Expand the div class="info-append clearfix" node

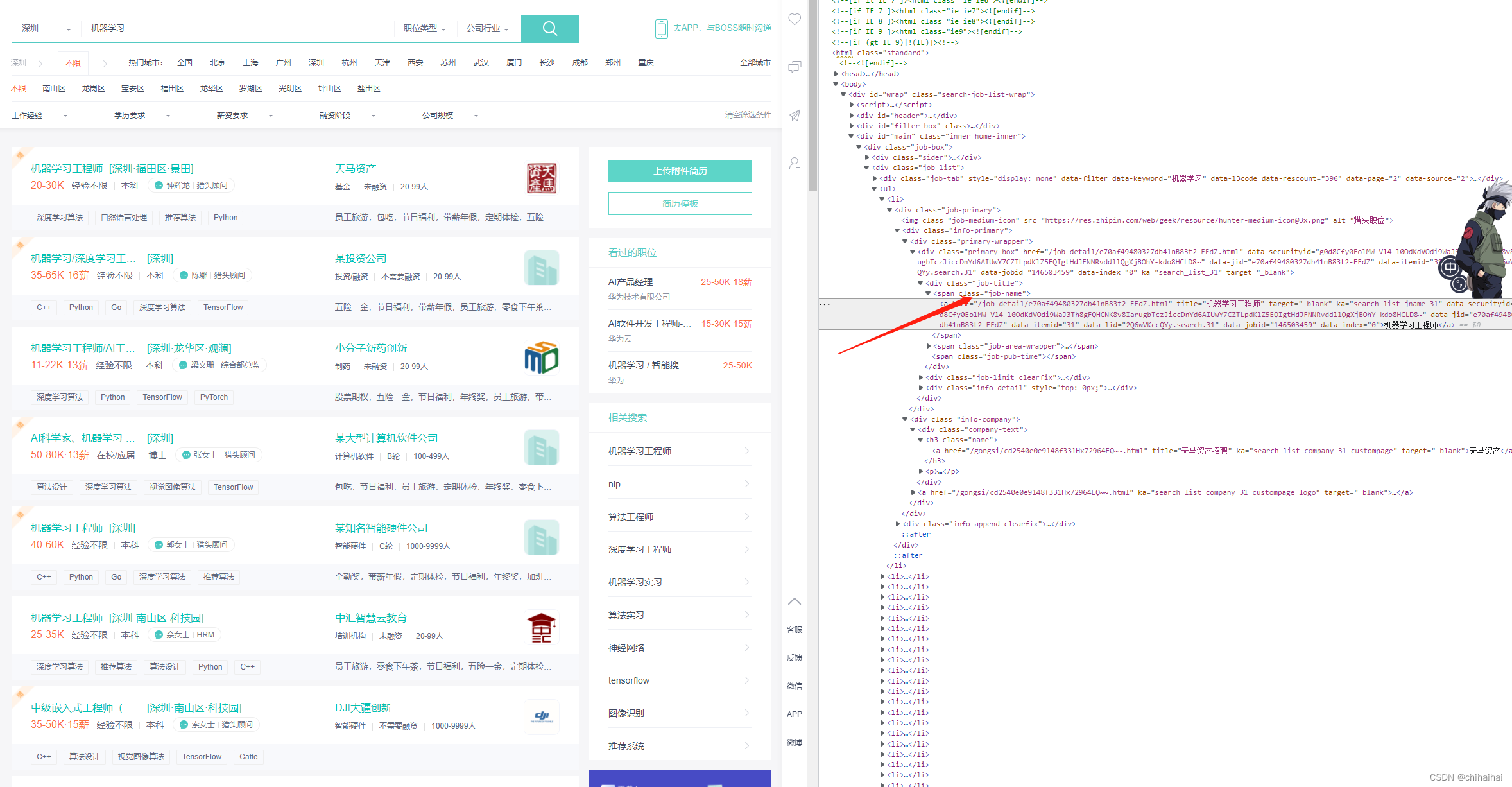tap(897, 524)
